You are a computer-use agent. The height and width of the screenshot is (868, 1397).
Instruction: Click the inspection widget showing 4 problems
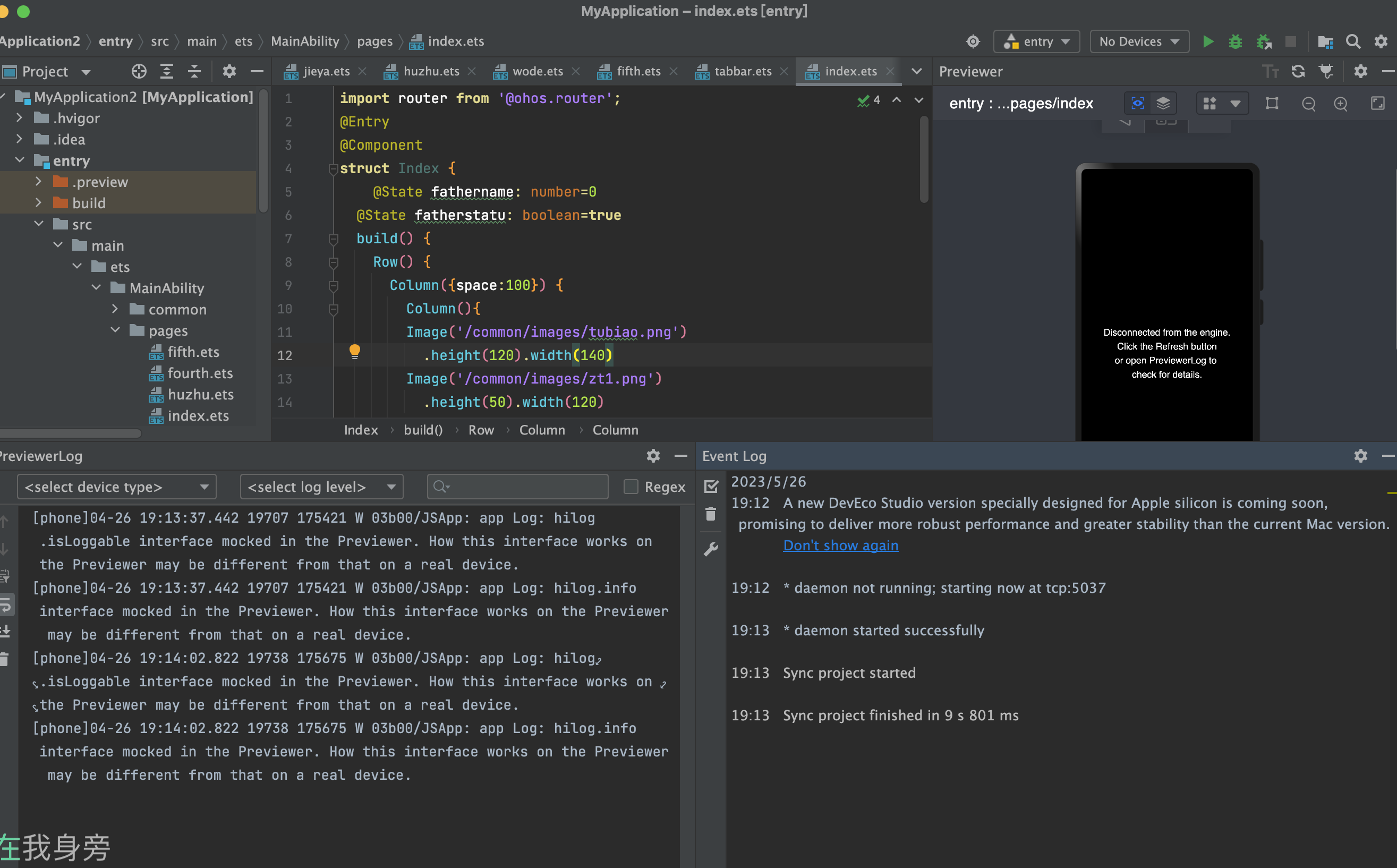869,100
